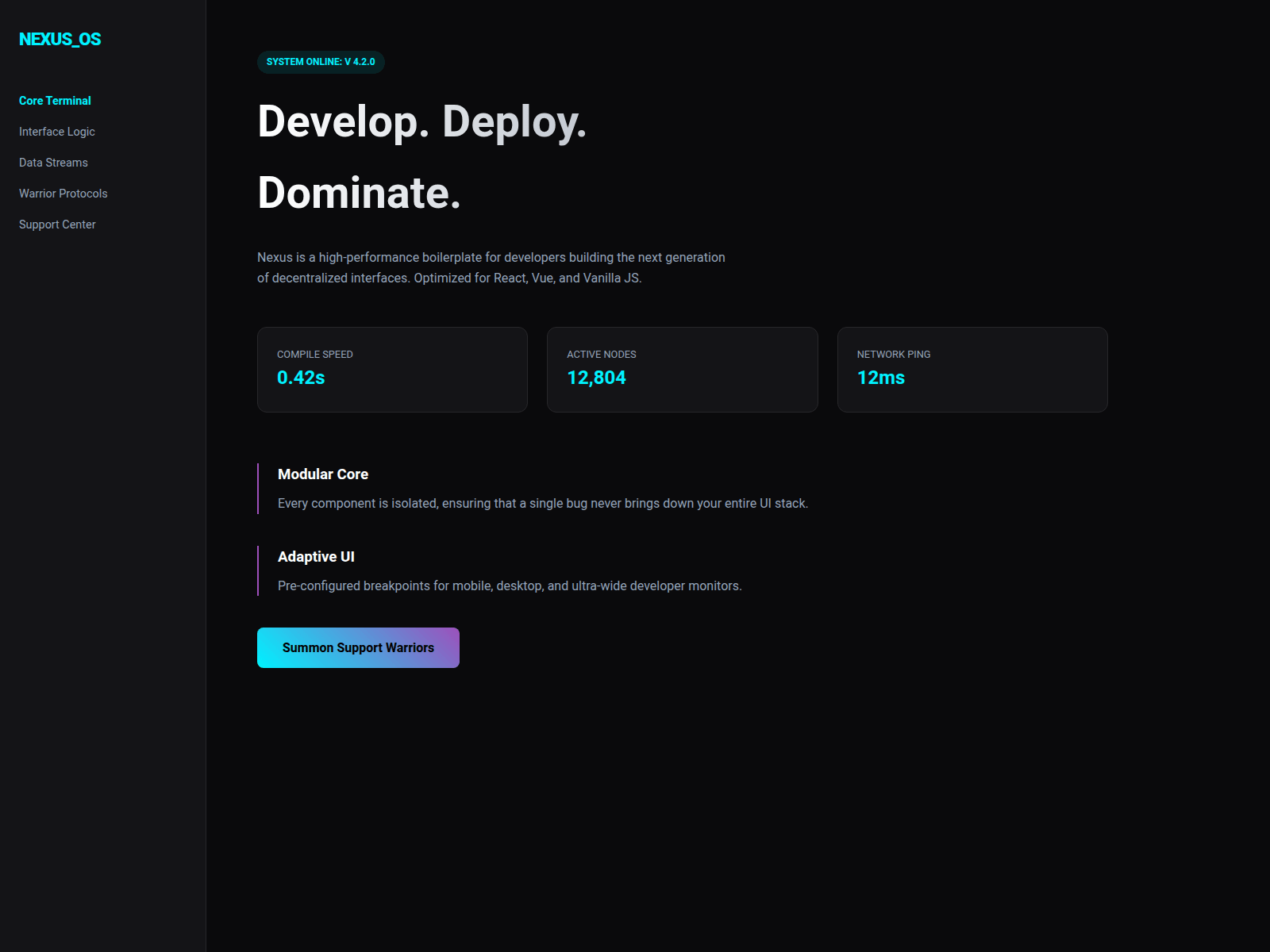Click the Nexus intro paragraph text
This screenshot has height=952, width=1270.
pos(491,268)
